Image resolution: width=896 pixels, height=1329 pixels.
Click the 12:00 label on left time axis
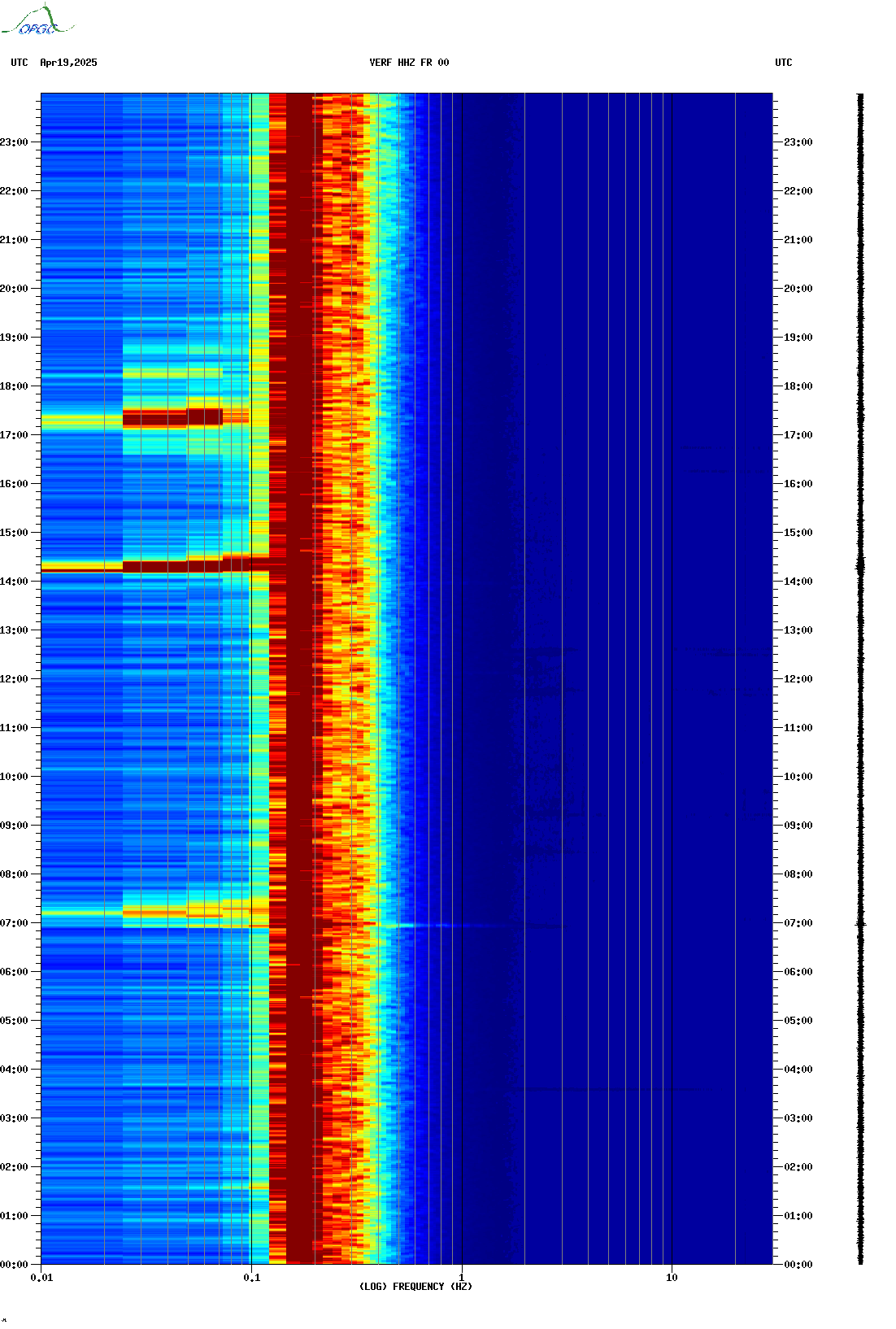coord(14,679)
